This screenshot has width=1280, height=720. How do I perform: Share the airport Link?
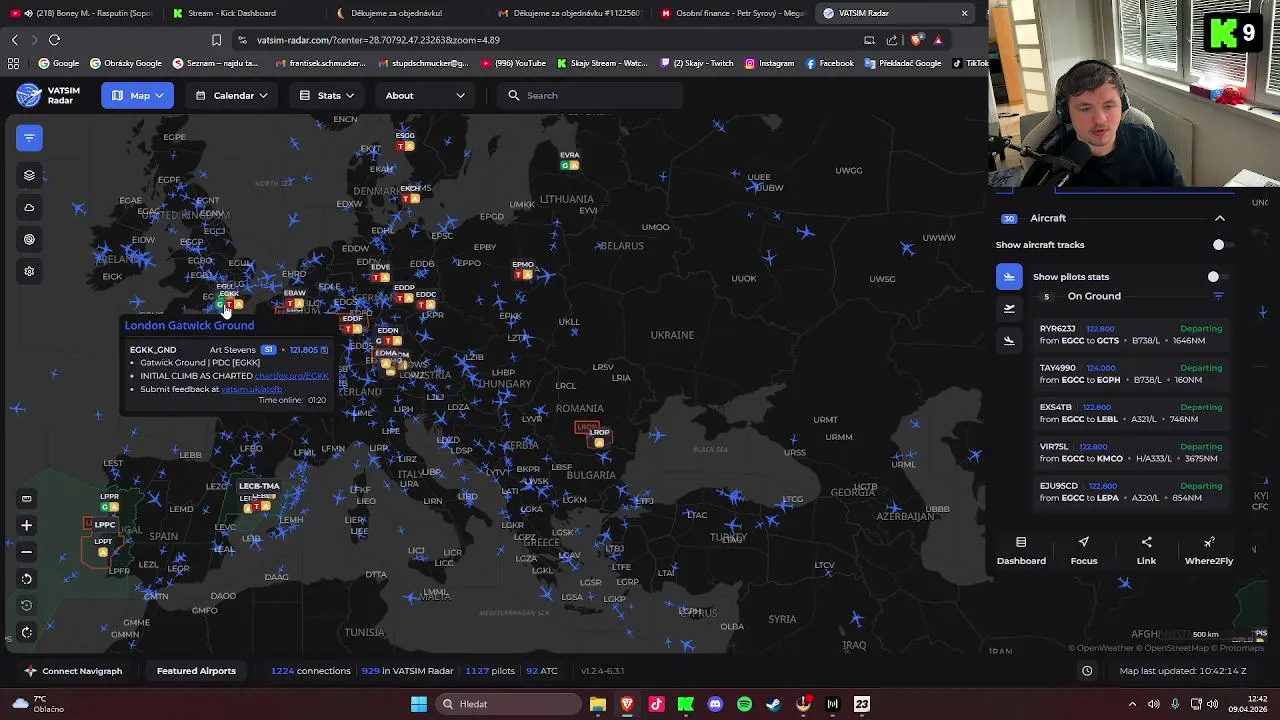coord(1146,551)
